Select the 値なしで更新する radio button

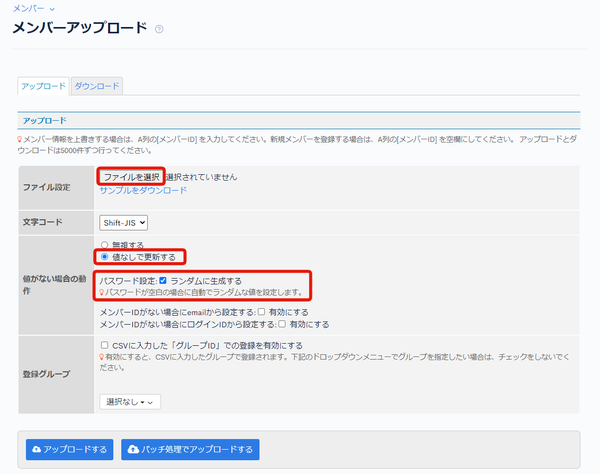(x=104, y=257)
